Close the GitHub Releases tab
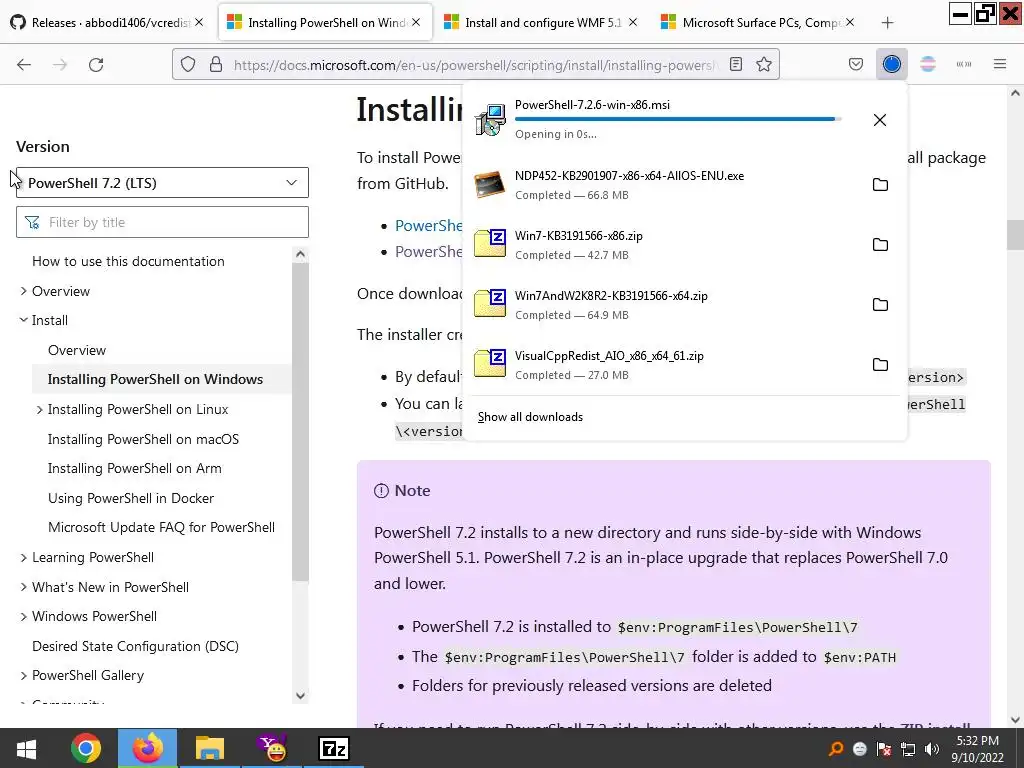 pyautogui.click(x=199, y=22)
